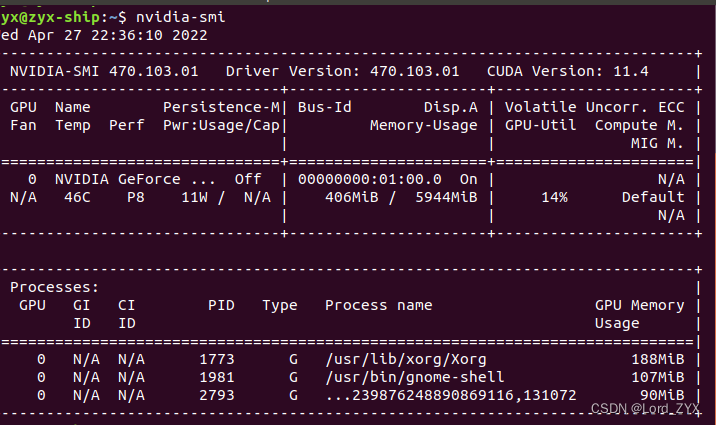Screen dimensions: 716x425
Task: Click the '5944MiB' total memory value
Action: (446, 197)
